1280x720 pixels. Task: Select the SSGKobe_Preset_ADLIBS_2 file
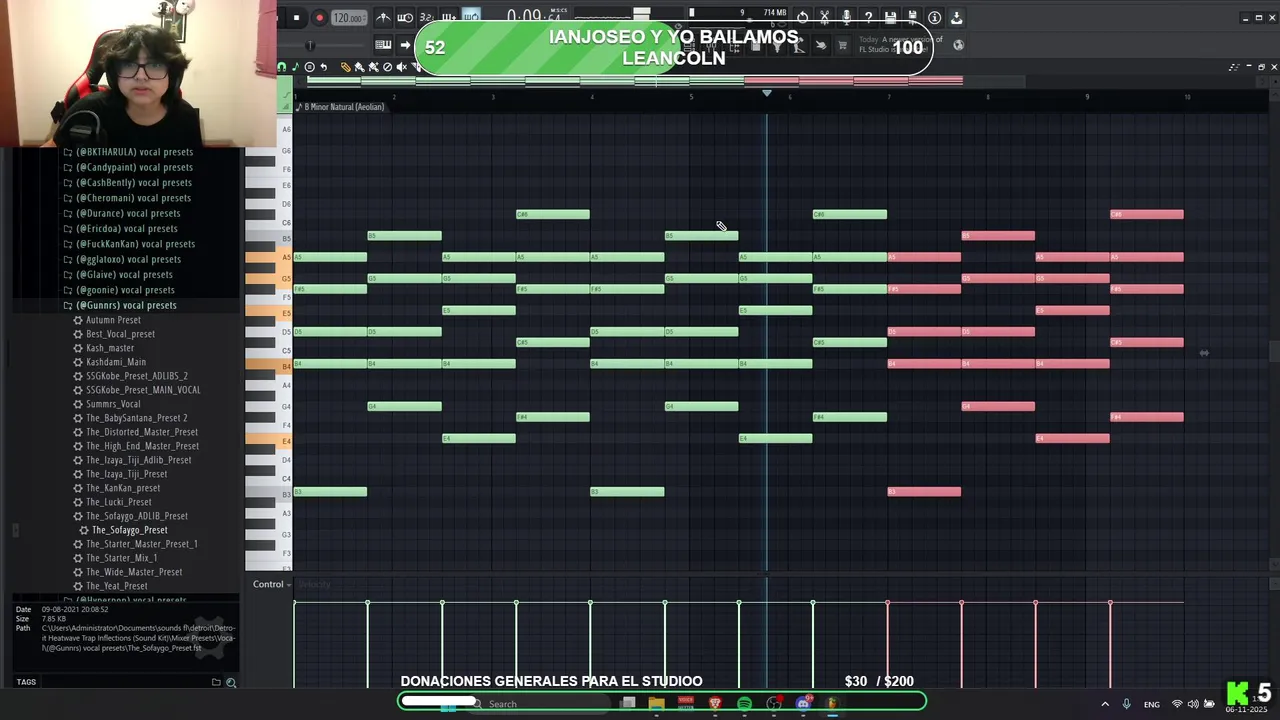tap(136, 376)
